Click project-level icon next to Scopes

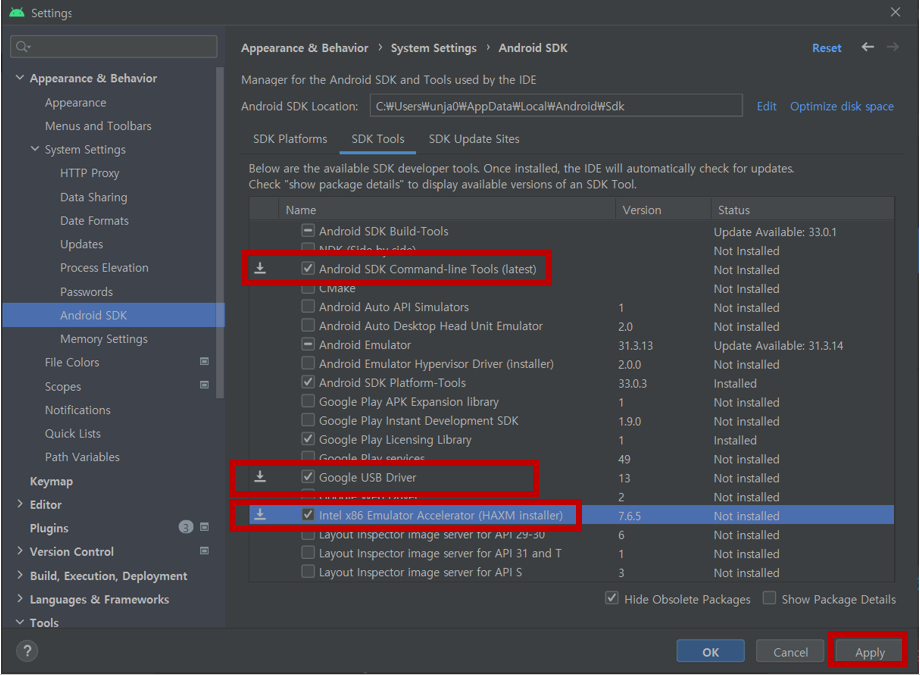(204, 385)
